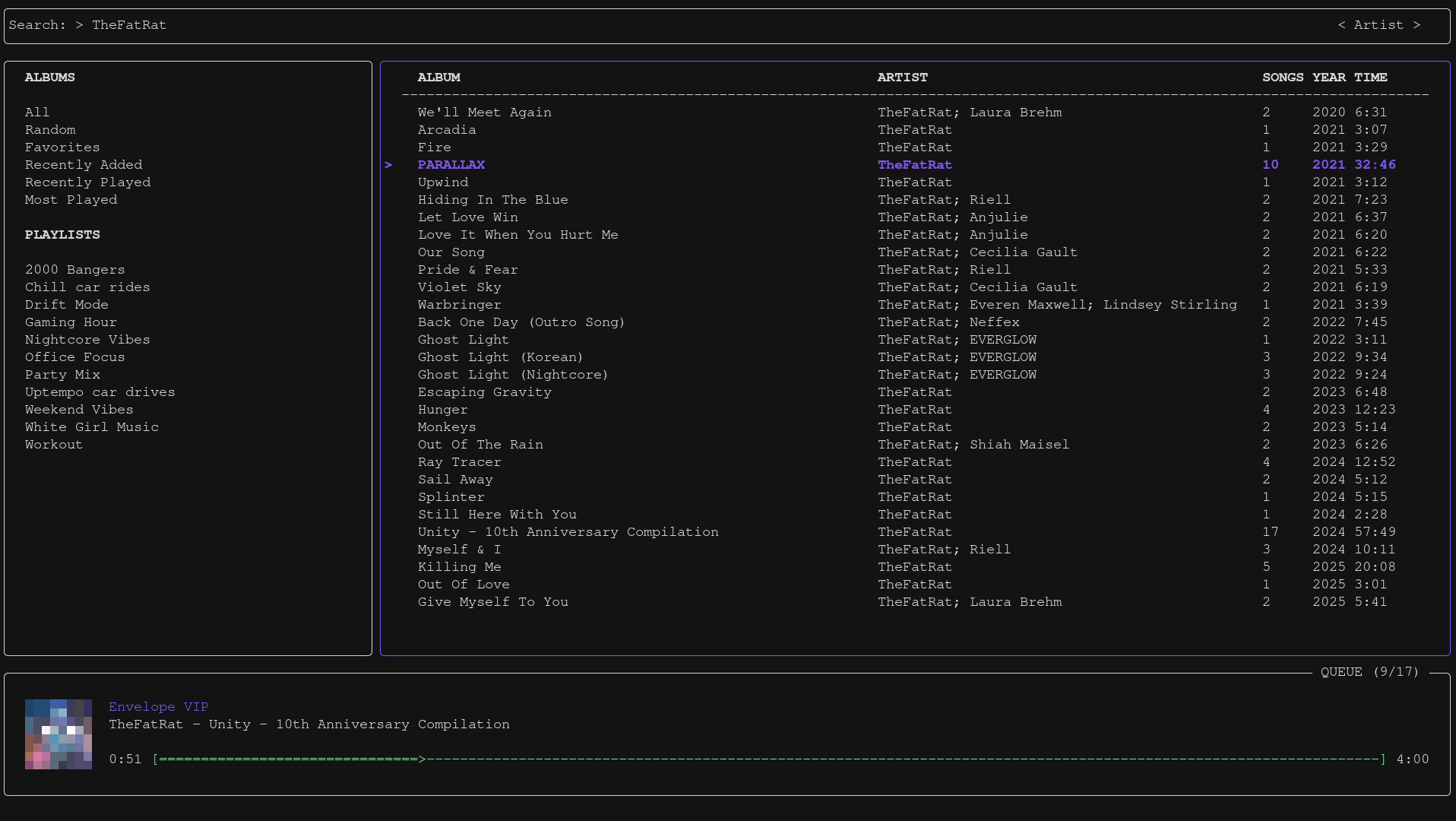The width and height of the screenshot is (1456, 821).
Task: Click the ALBUM column header
Action: pyautogui.click(x=439, y=78)
